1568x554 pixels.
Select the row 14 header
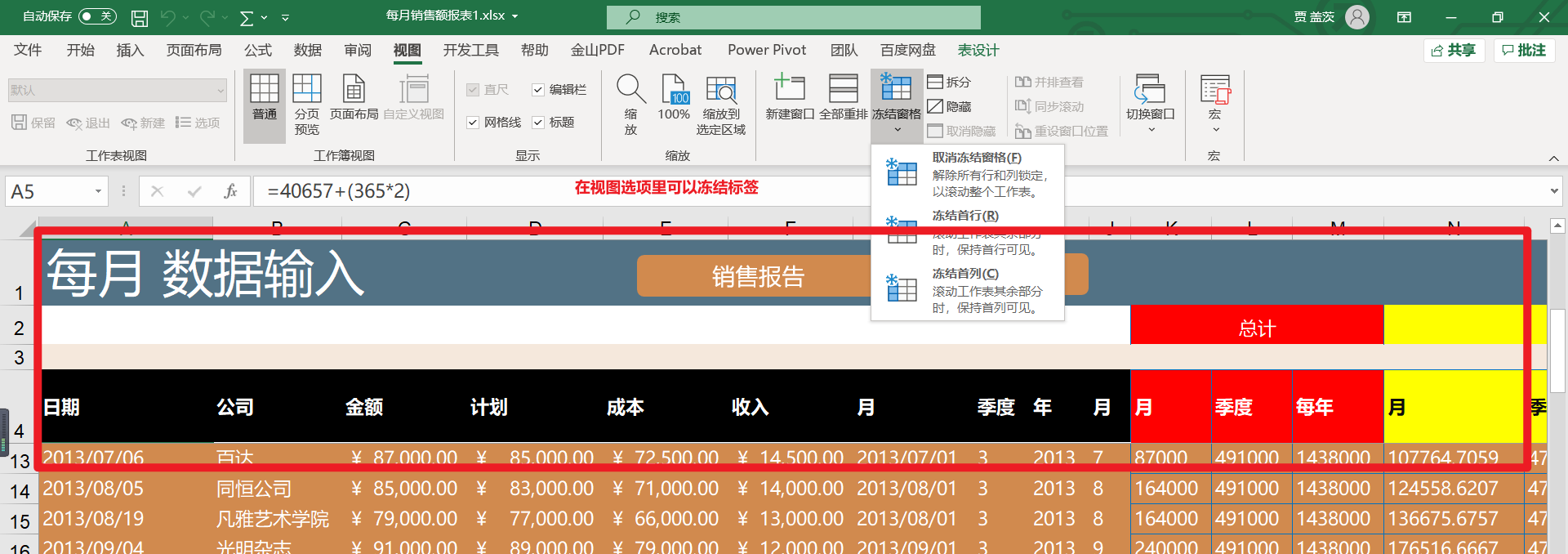click(20, 490)
